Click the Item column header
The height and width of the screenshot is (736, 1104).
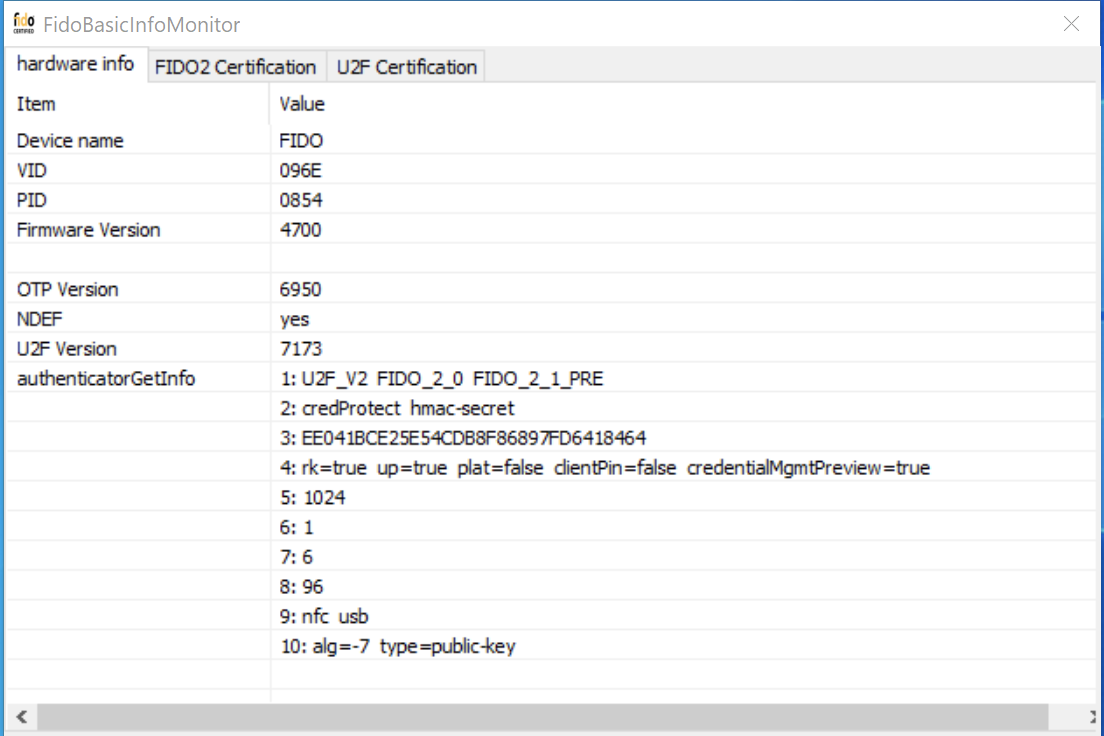tap(36, 104)
